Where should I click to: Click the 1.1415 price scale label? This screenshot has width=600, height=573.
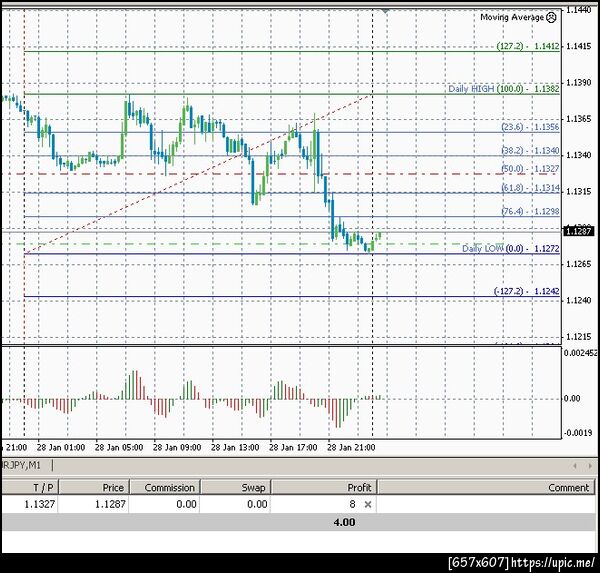click(578, 46)
